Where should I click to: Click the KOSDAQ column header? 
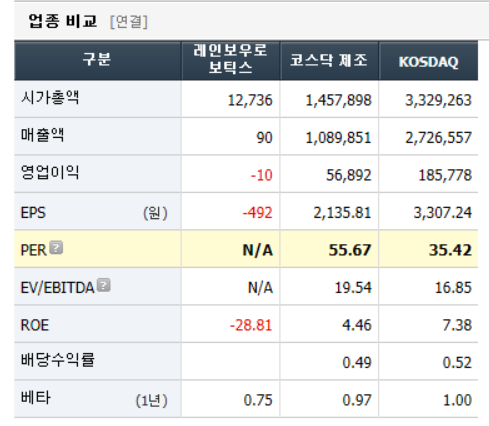428,60
